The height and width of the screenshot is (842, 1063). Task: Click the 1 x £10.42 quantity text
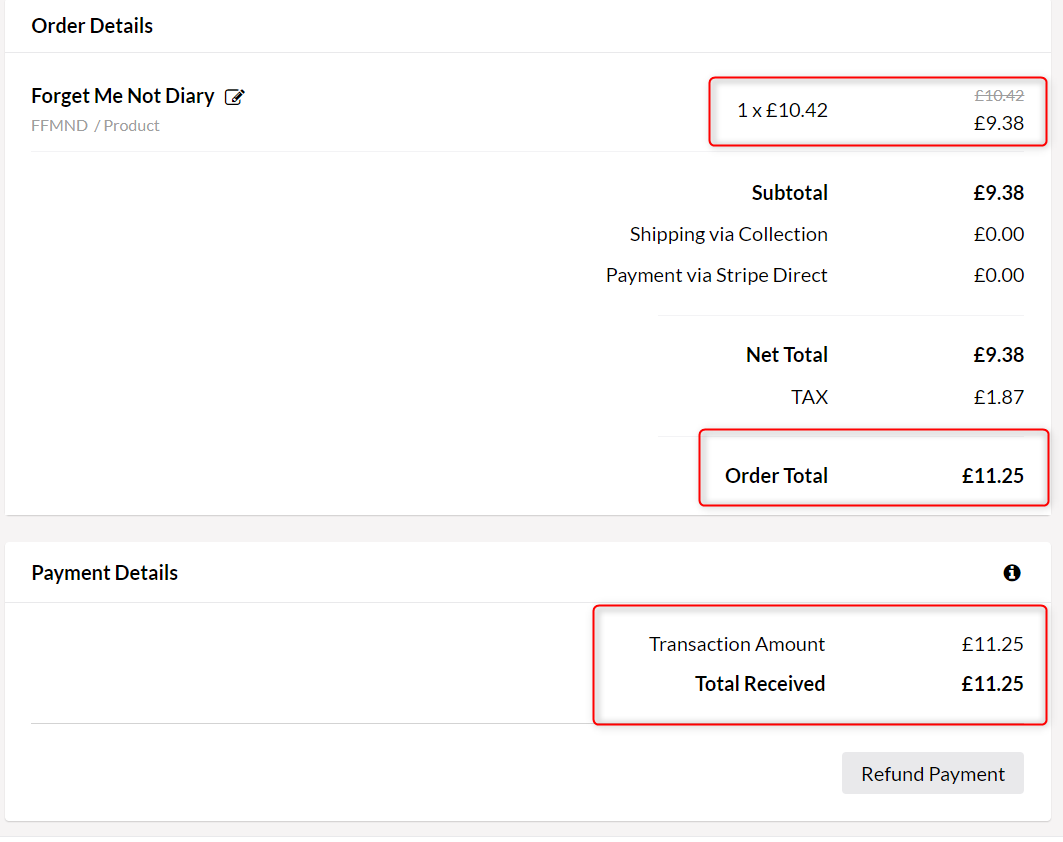click(782, 110)
